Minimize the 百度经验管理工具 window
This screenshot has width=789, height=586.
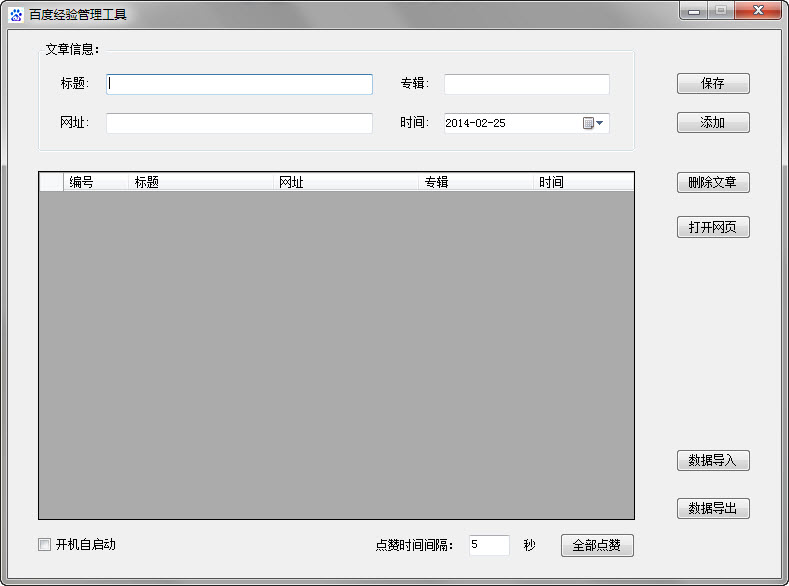(x=694, y=11)
